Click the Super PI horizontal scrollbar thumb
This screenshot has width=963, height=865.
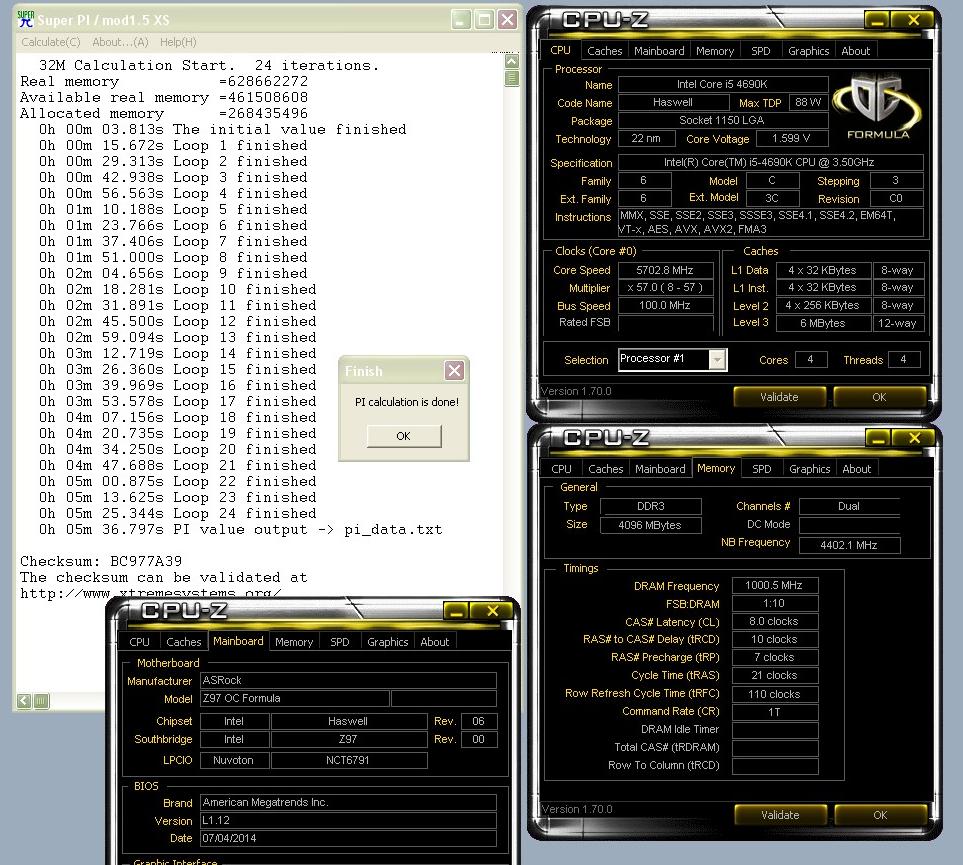(x=41, y=700)
